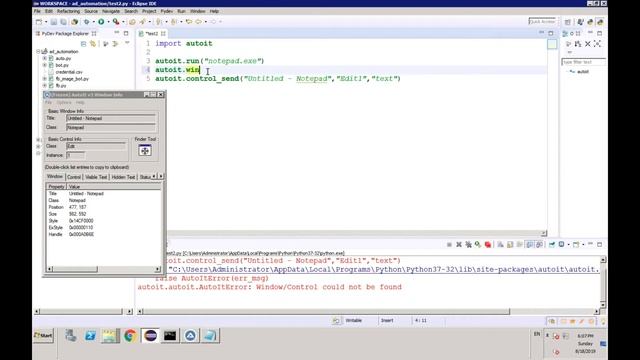Click the Save All icon in the main toolbar

tap(63, 22)
